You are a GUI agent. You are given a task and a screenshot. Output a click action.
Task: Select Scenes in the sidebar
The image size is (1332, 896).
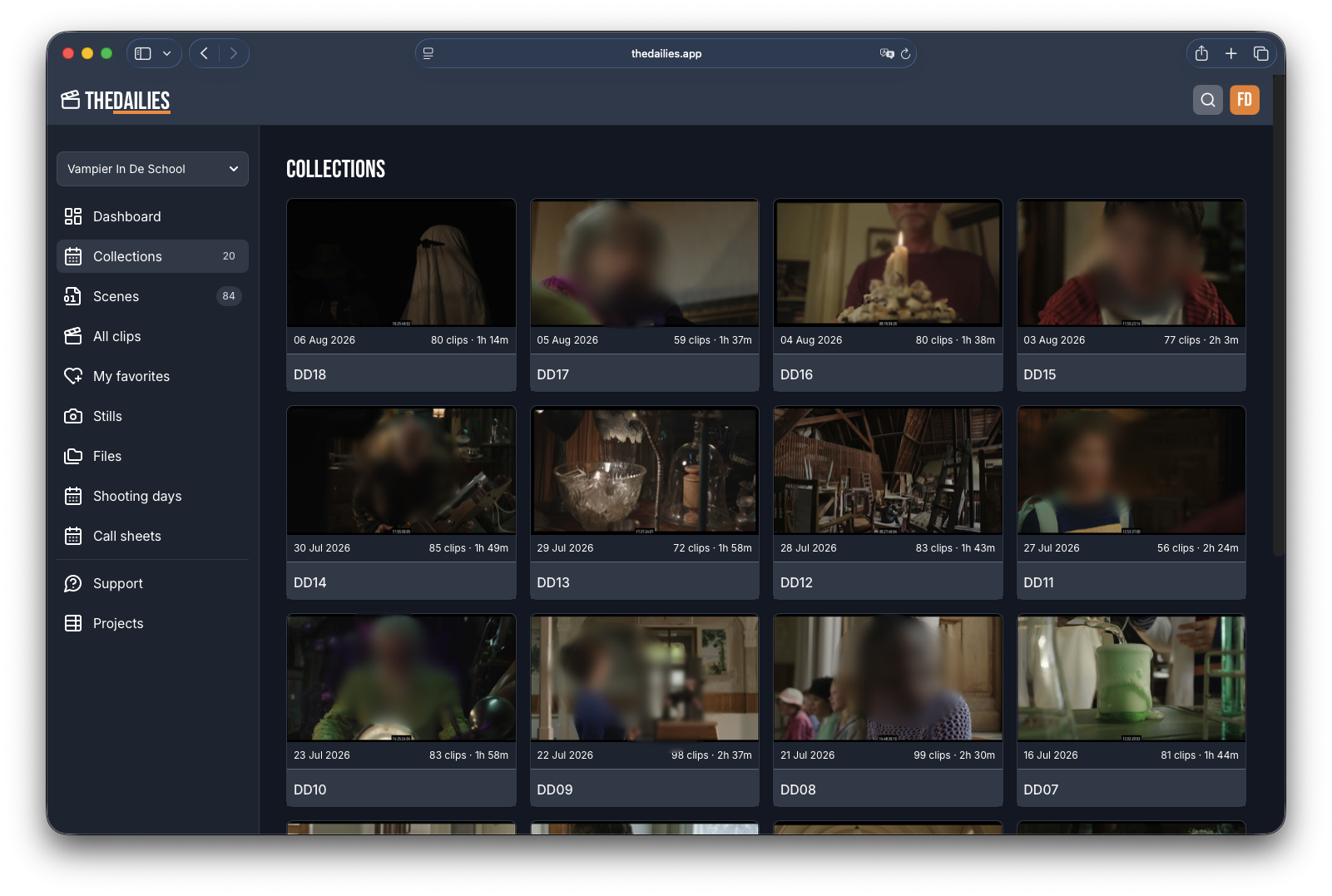tap(152, 296)
